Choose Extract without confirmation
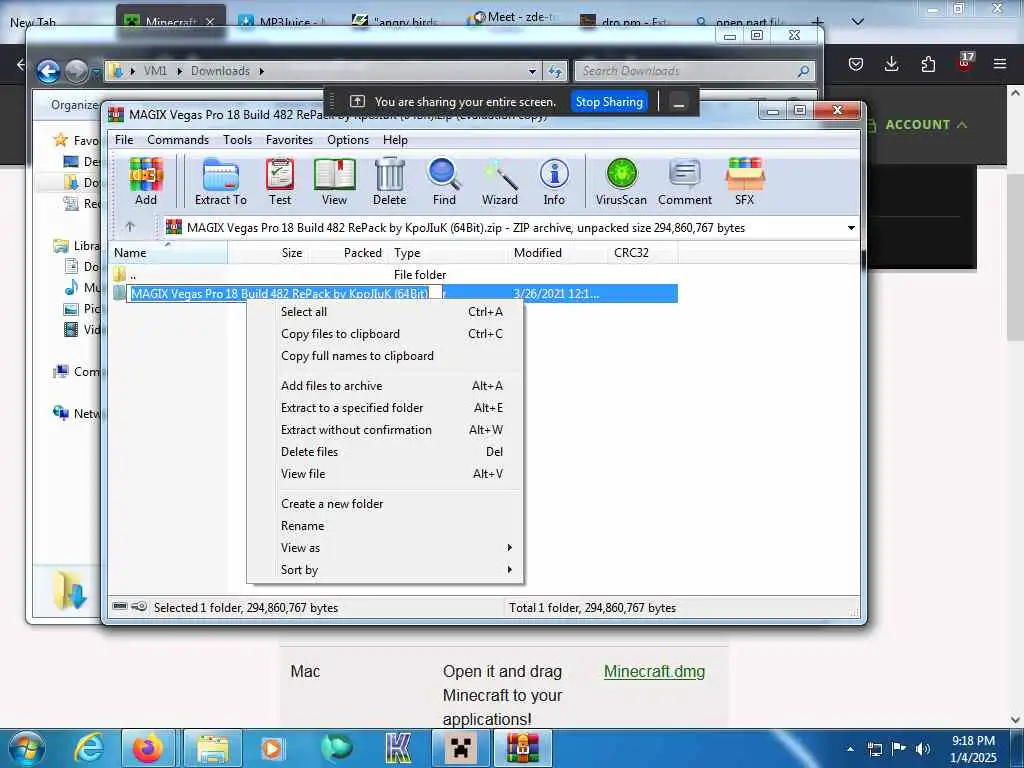Image resolution: width=1024 pixels, height=768 pixels. [x=385, y=430]
